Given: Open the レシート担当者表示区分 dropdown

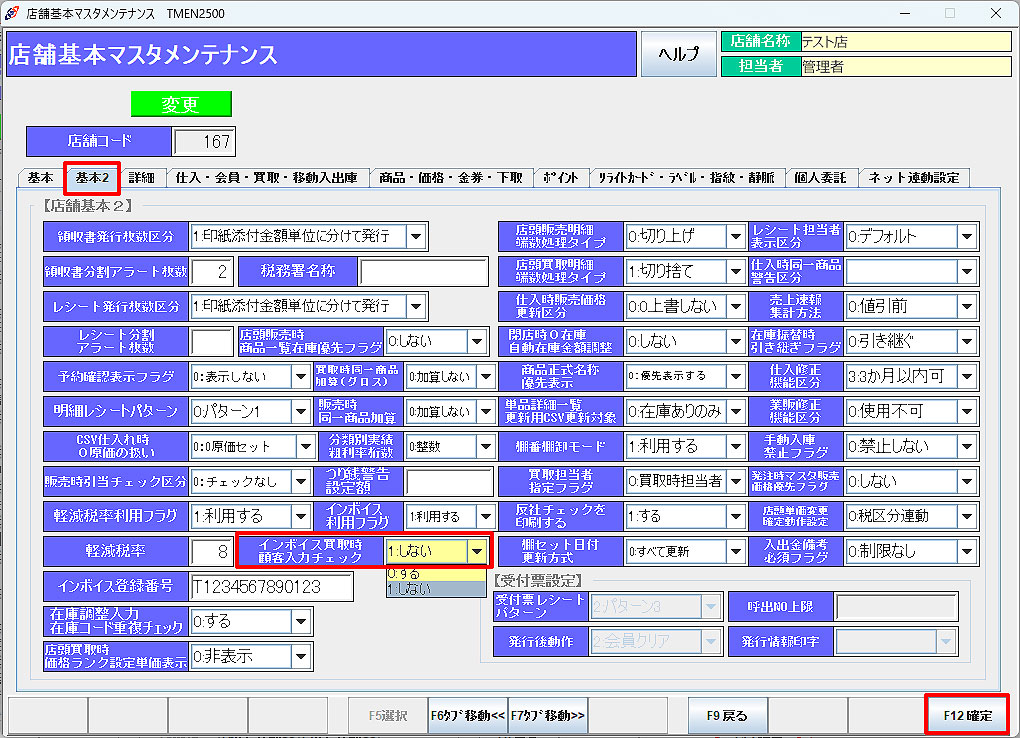Looking at the screenshot, I should pyautogui.click(x=967, y=237).
